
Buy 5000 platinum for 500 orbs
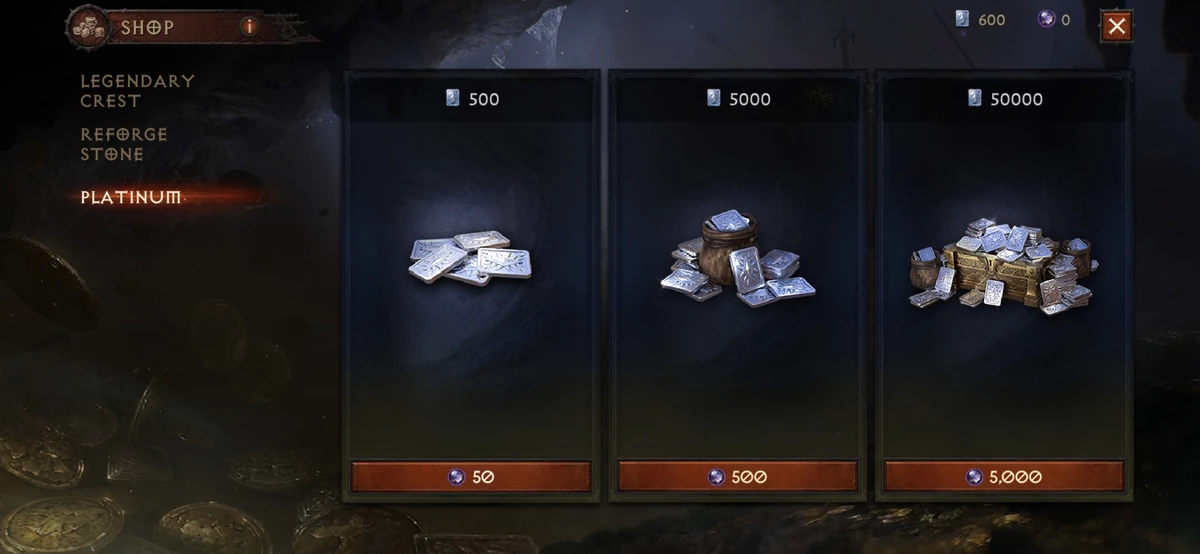click(737, 477)
